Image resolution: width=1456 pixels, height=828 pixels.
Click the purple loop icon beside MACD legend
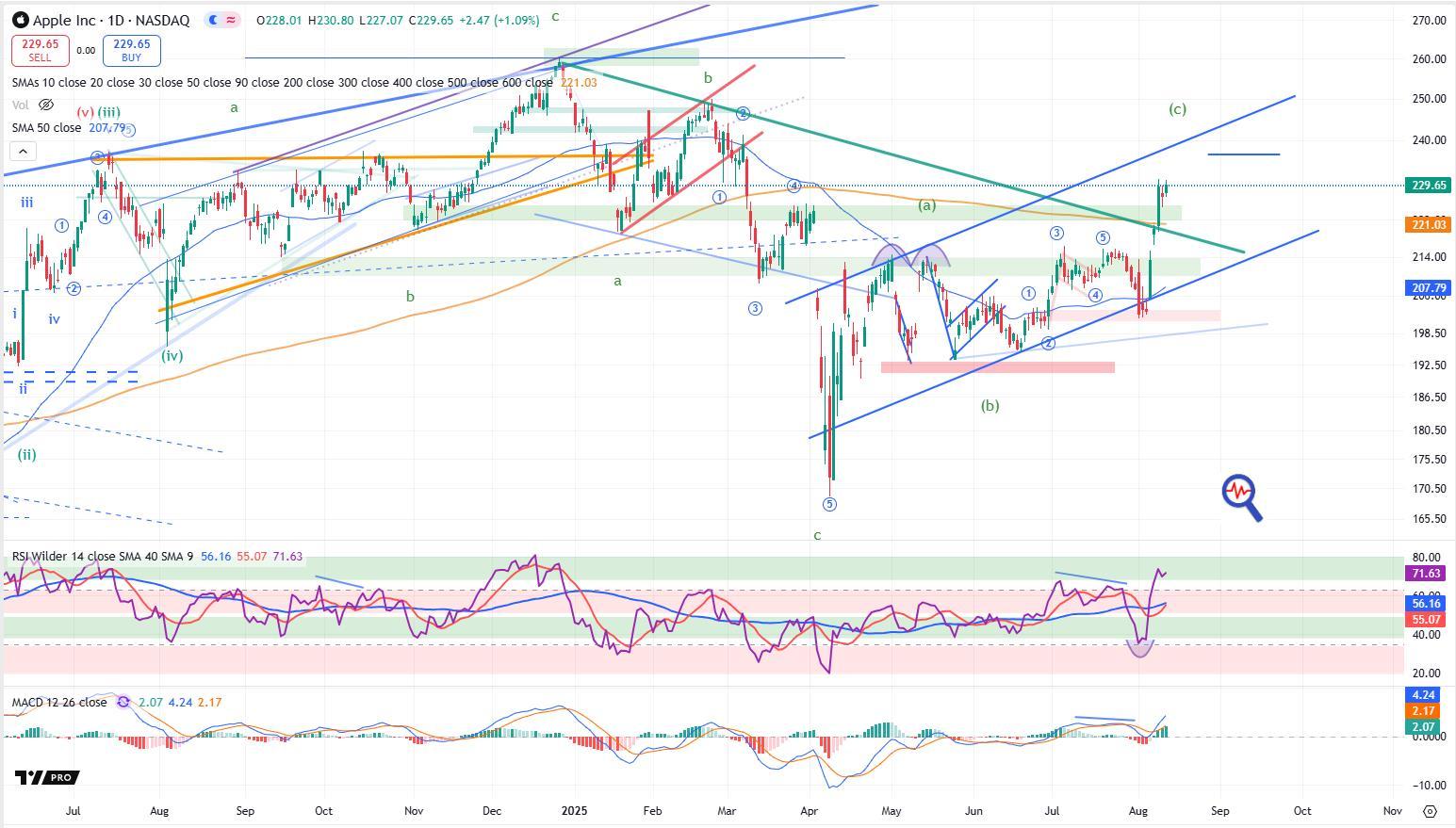coord(123,702)
